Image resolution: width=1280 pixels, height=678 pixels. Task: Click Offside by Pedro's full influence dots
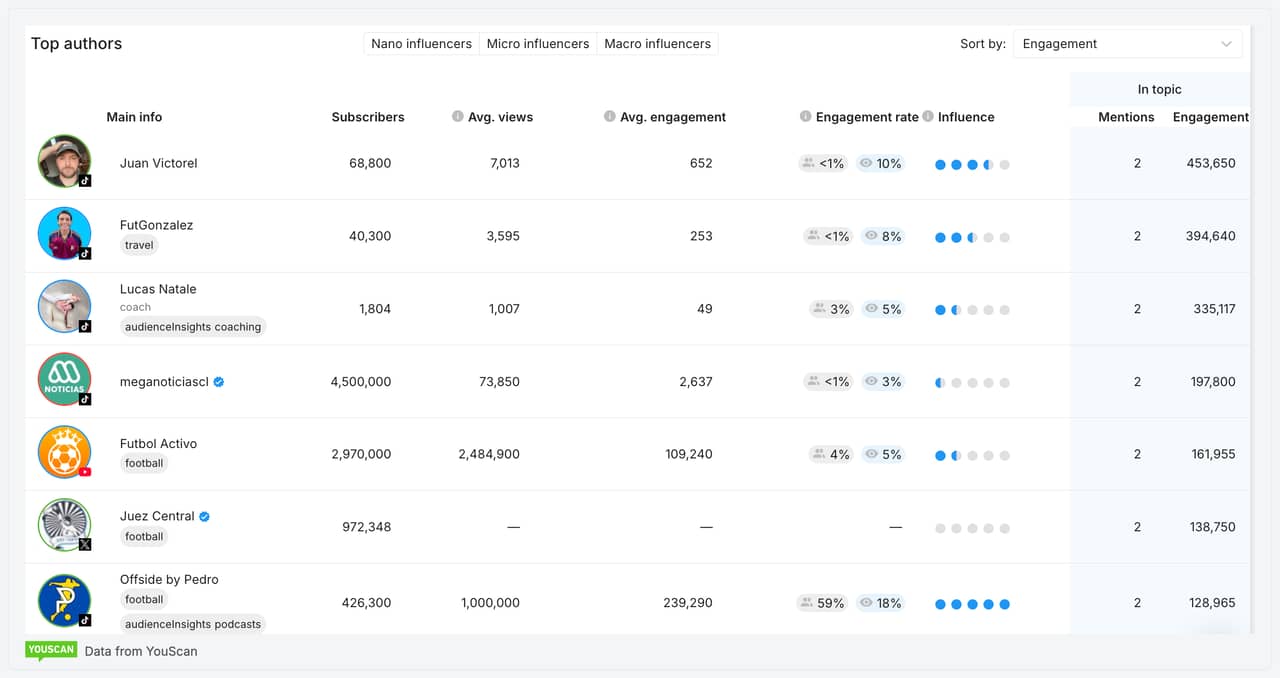click(x=972, y=604)
